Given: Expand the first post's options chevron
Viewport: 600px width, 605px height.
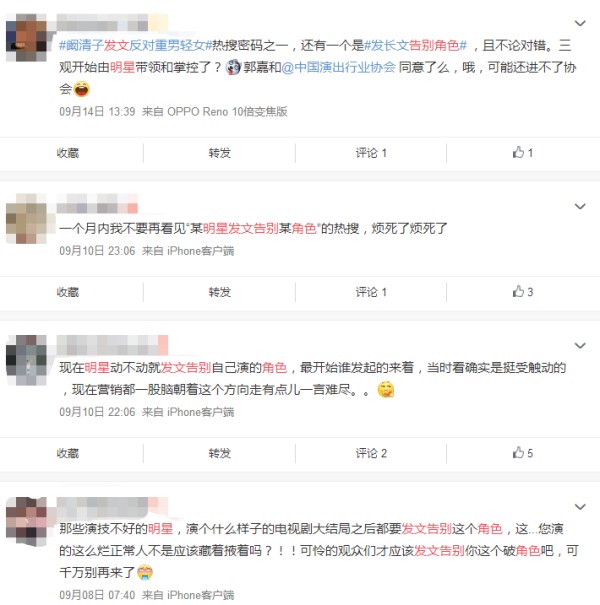Looking at the screenshot, I should tap(580, 23).
